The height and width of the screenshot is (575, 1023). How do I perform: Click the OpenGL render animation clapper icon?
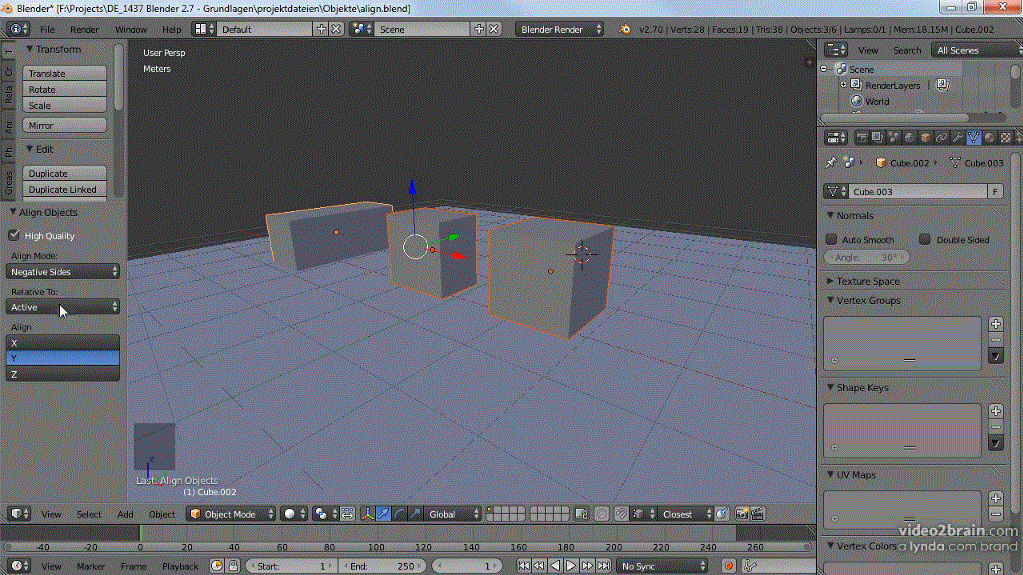point(757,514)
